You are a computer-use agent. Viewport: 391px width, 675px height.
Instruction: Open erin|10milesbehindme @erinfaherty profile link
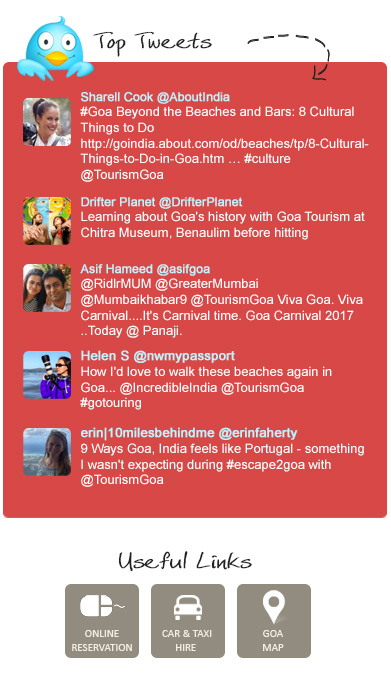point(189,433)
